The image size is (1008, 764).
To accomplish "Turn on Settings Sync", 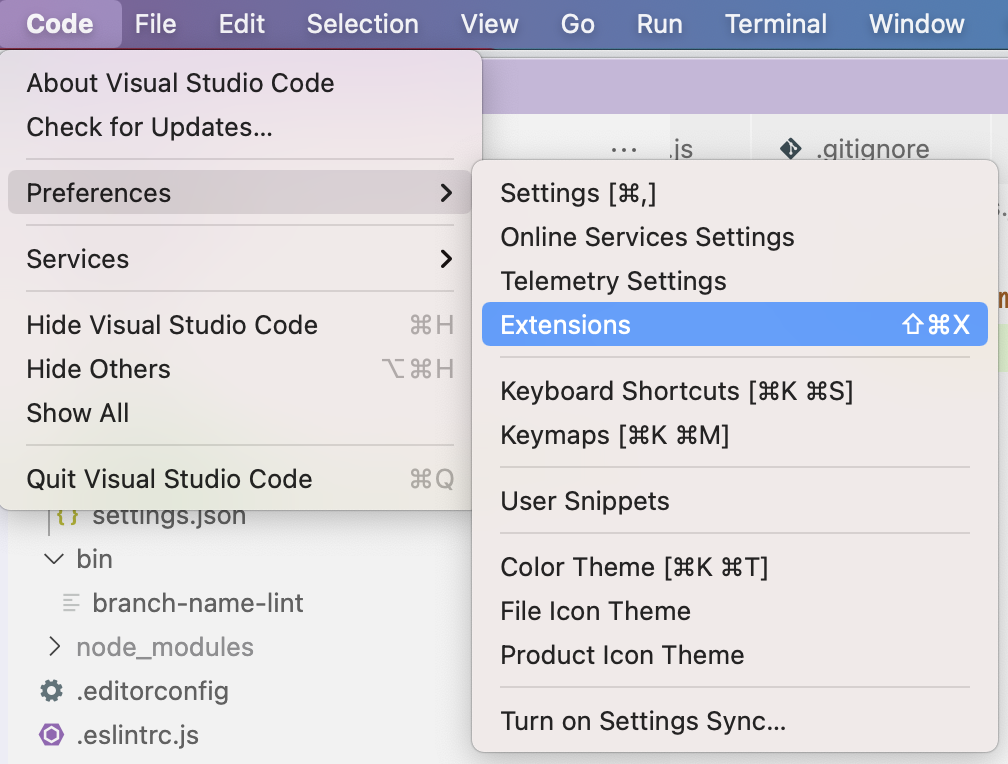I will pyautogui.click(x=735, y=720).
